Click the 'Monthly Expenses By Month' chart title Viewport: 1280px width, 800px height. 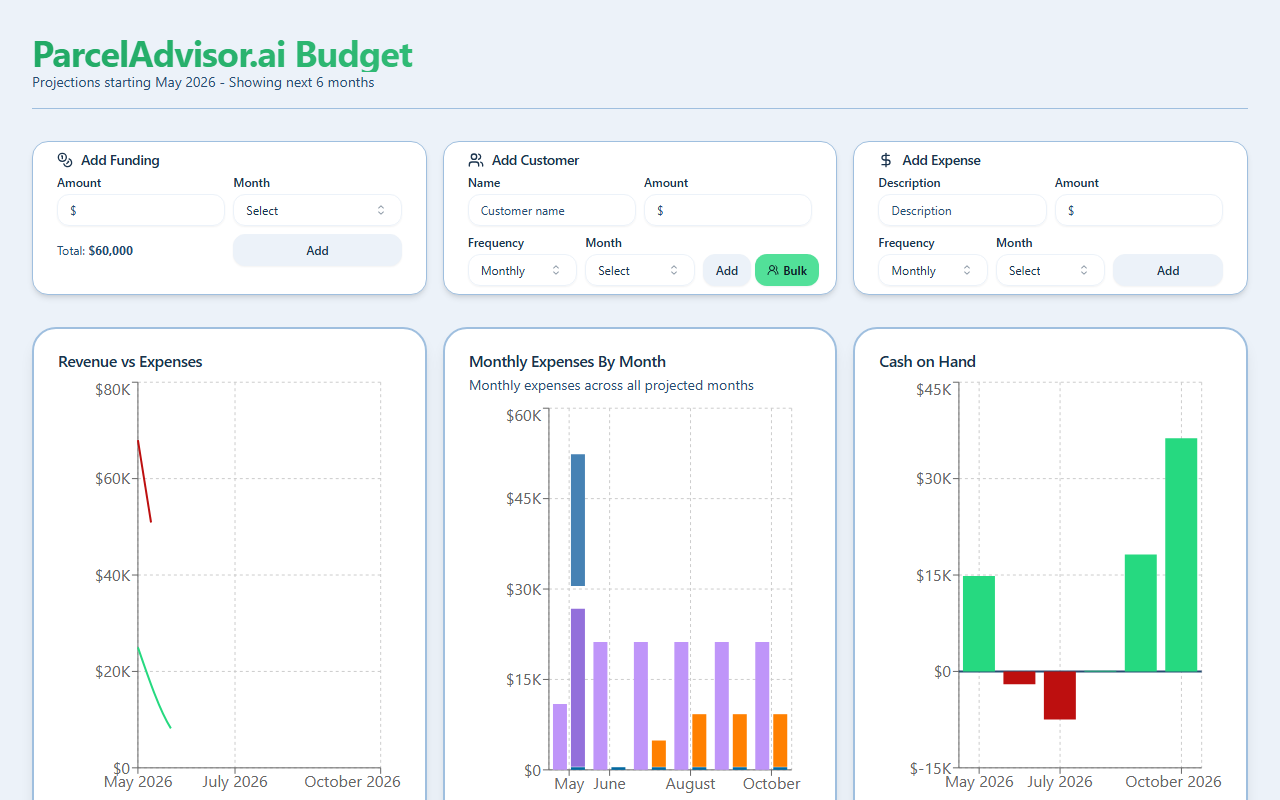pos(567,362)
